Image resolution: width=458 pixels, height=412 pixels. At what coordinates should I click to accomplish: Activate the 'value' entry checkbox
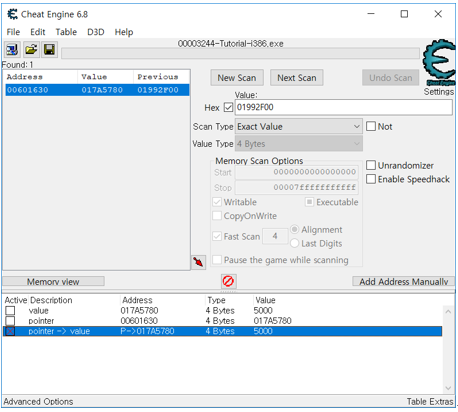pos(10,310)
